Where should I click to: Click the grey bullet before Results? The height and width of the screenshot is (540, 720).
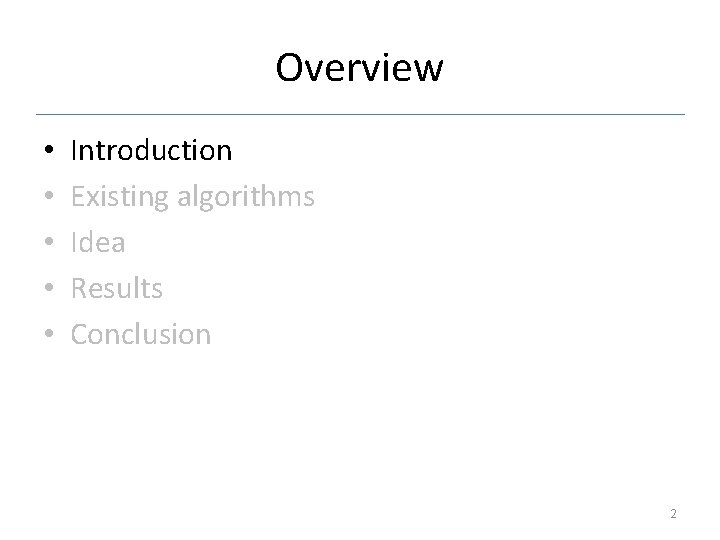(x=49, y=287)
